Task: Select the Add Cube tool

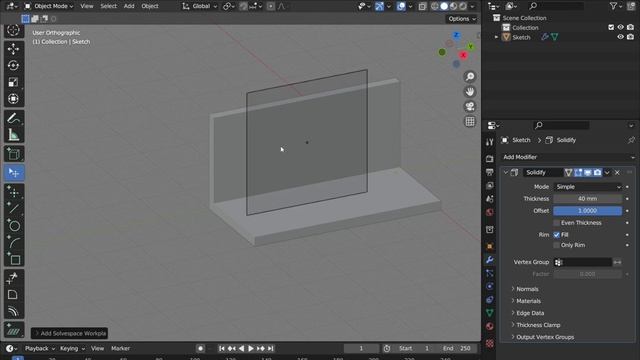Action: [13, 154]
